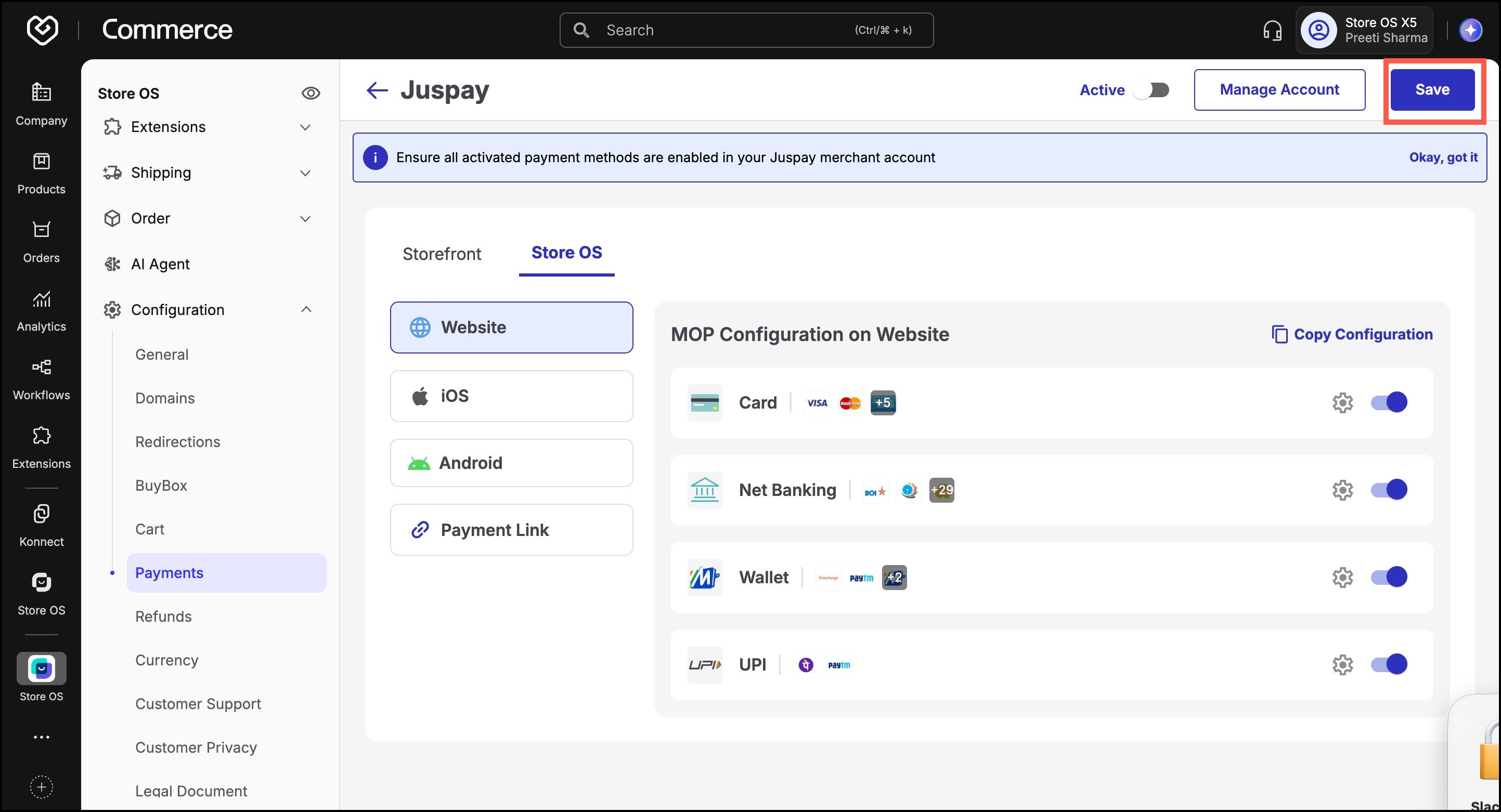Viewport: 1501px width, 812px height.
Task: Open the highlighted blue Store OS app icon
Action: coord(42,668)
